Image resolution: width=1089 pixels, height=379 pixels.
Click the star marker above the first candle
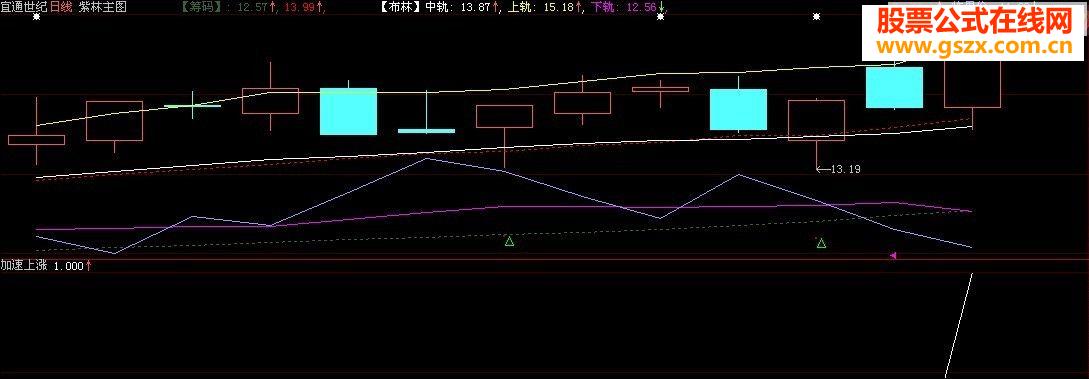37,17
